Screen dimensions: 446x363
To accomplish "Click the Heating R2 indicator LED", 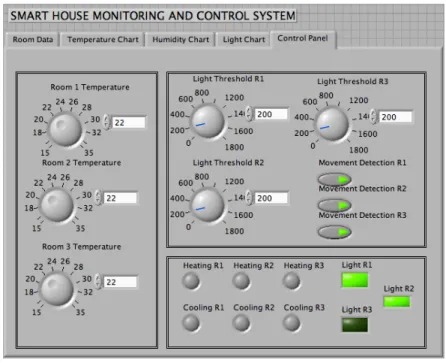I will 241,281.
